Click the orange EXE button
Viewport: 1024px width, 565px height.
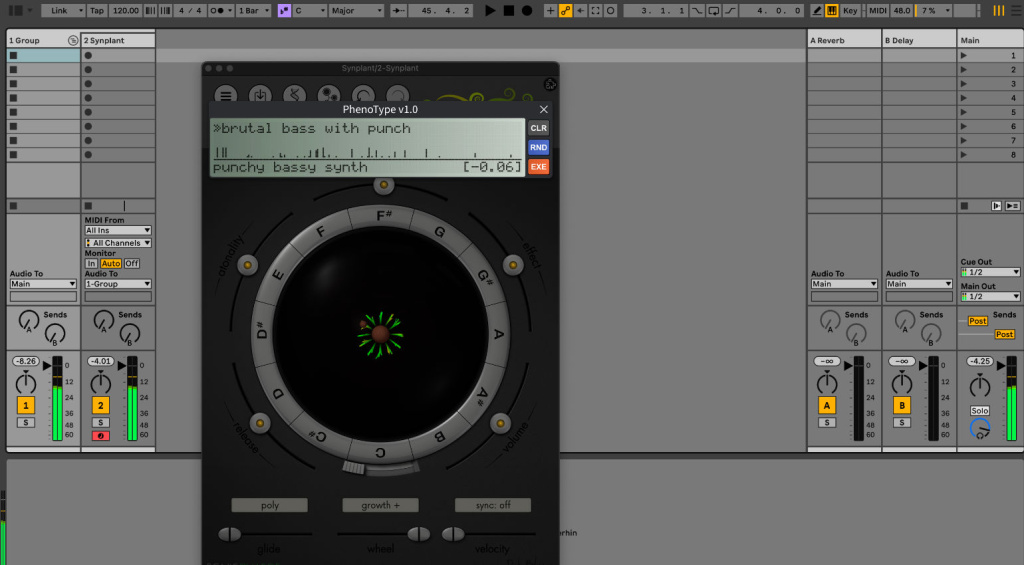point(539,167)
